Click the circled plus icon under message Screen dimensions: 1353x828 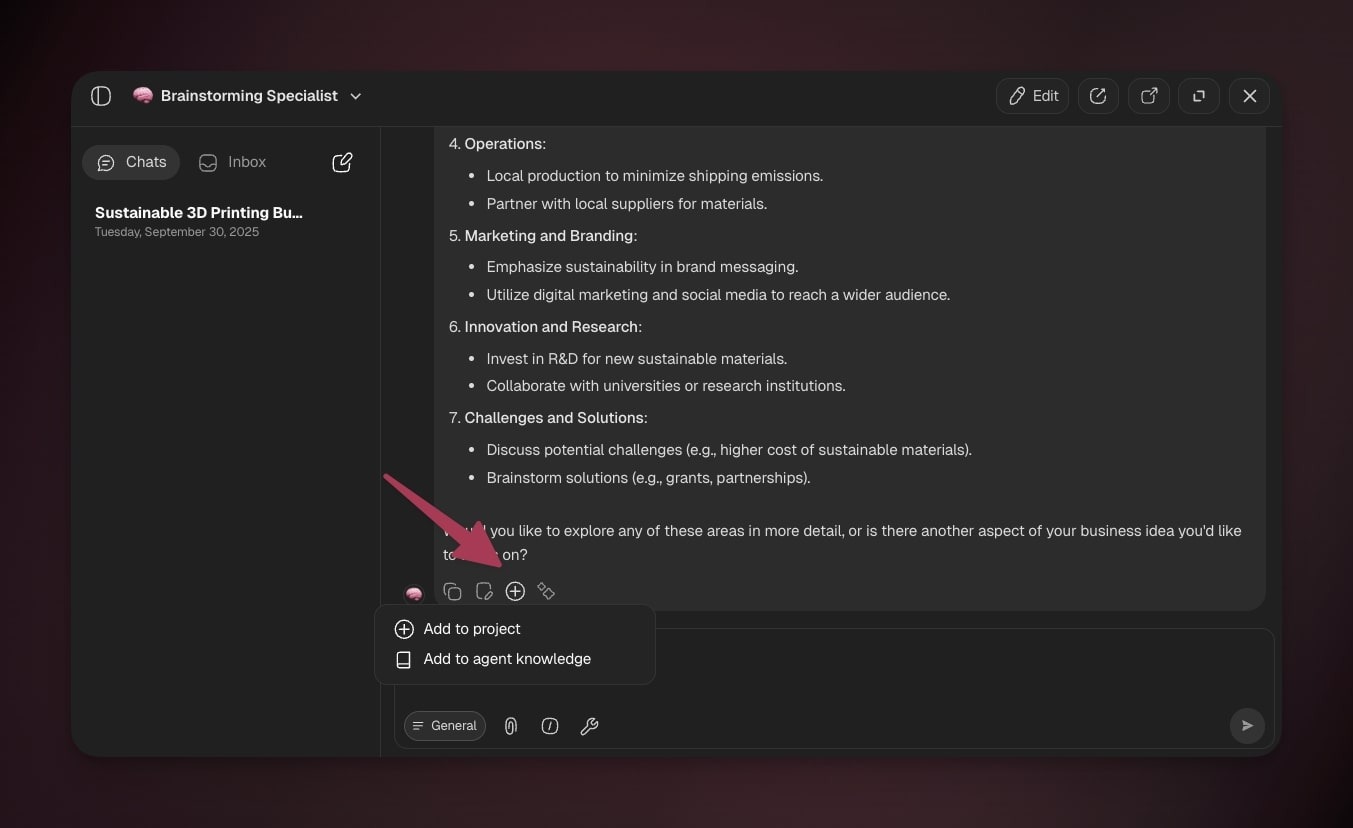click(x=515, y=592)
